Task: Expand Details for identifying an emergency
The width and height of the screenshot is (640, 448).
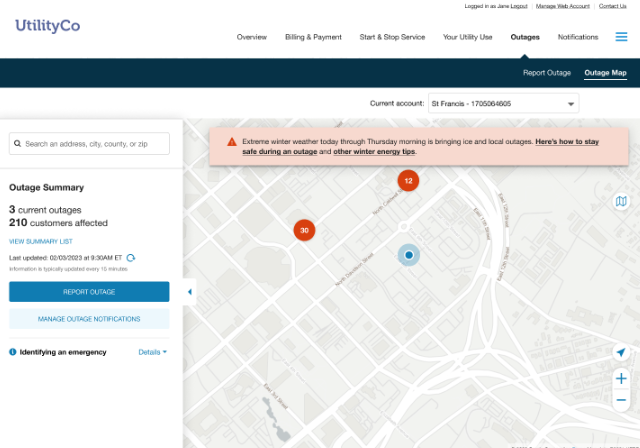Action: click(152, 352)
